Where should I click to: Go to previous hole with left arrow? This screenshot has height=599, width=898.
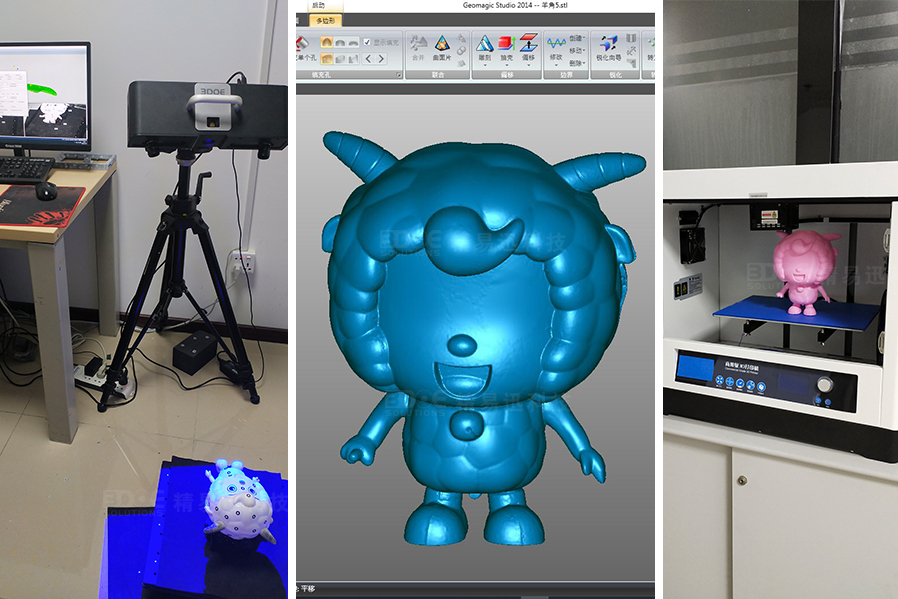click(x=368, y=59)
